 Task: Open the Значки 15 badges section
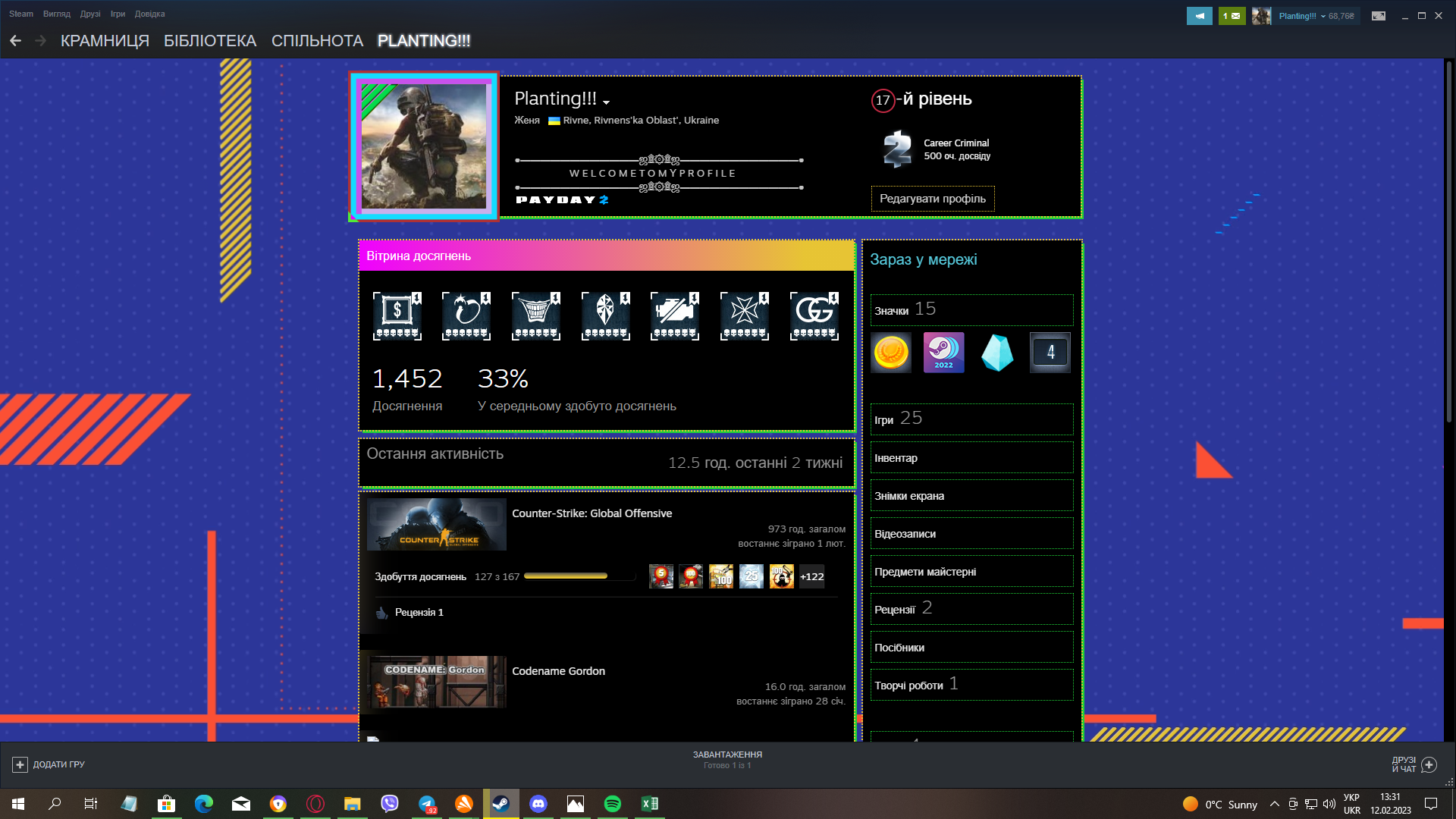pyautogui.click(x=971, y=309)
